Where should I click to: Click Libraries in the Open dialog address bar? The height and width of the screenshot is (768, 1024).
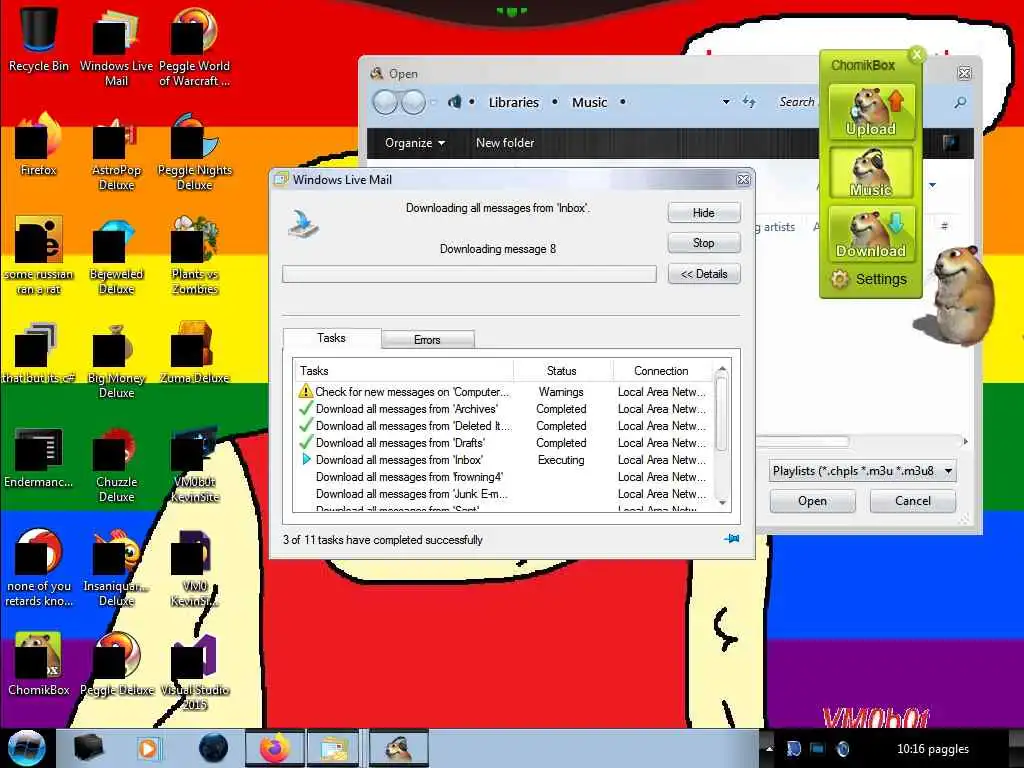click(514, 103)
